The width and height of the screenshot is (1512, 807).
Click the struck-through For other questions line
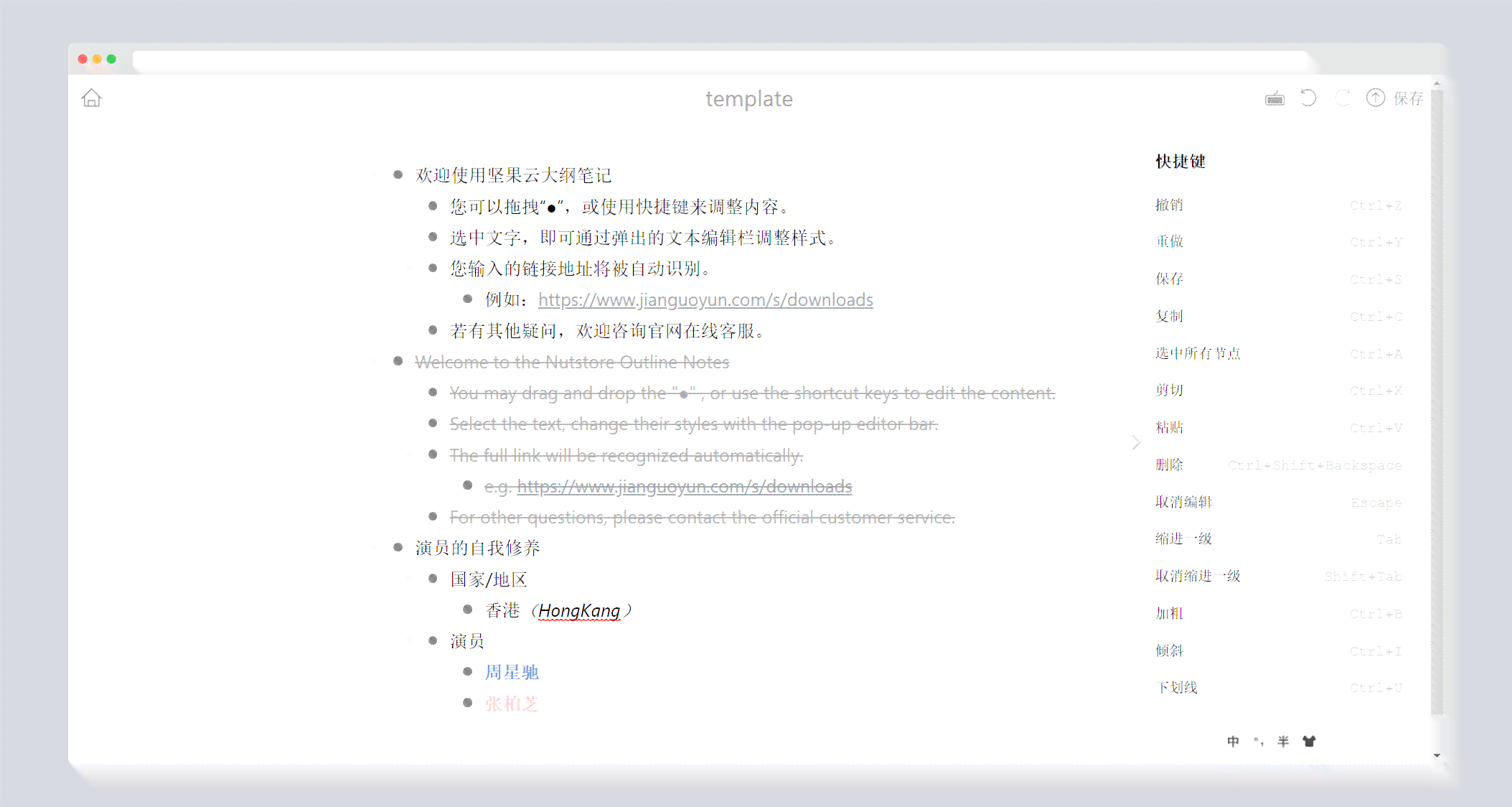click(703, 517)
